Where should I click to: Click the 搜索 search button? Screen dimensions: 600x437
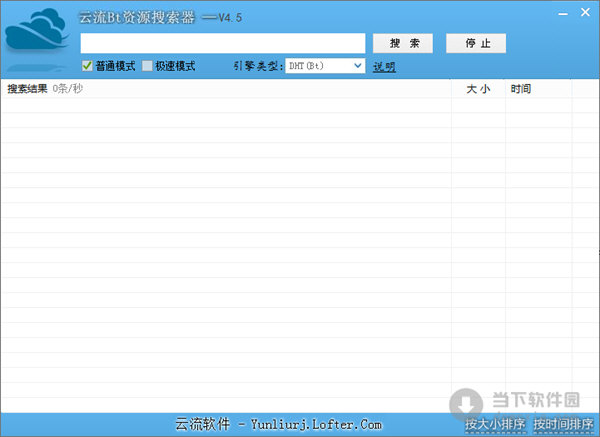click(403, 43)
